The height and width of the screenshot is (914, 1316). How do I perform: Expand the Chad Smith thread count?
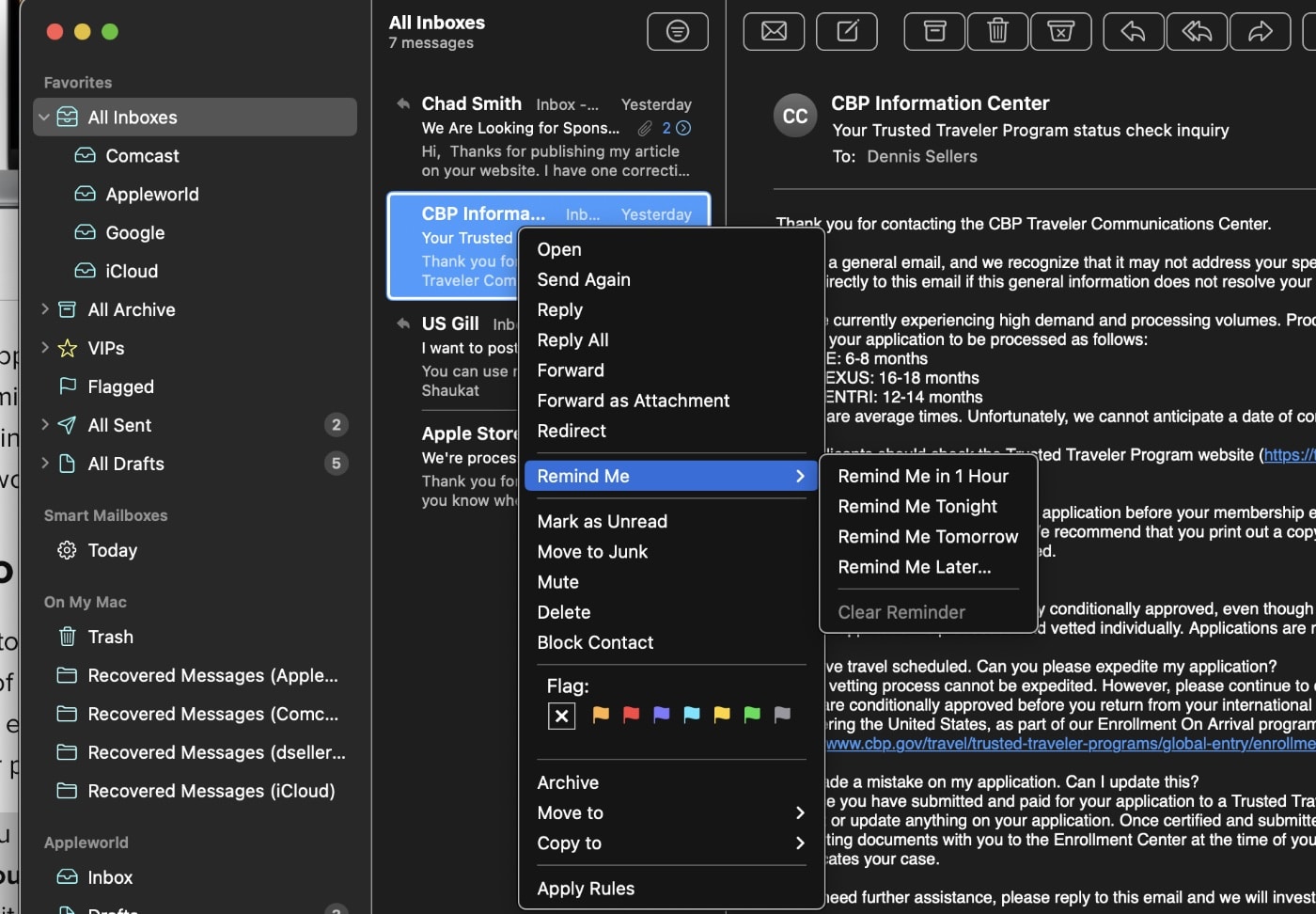pos(683,128)
